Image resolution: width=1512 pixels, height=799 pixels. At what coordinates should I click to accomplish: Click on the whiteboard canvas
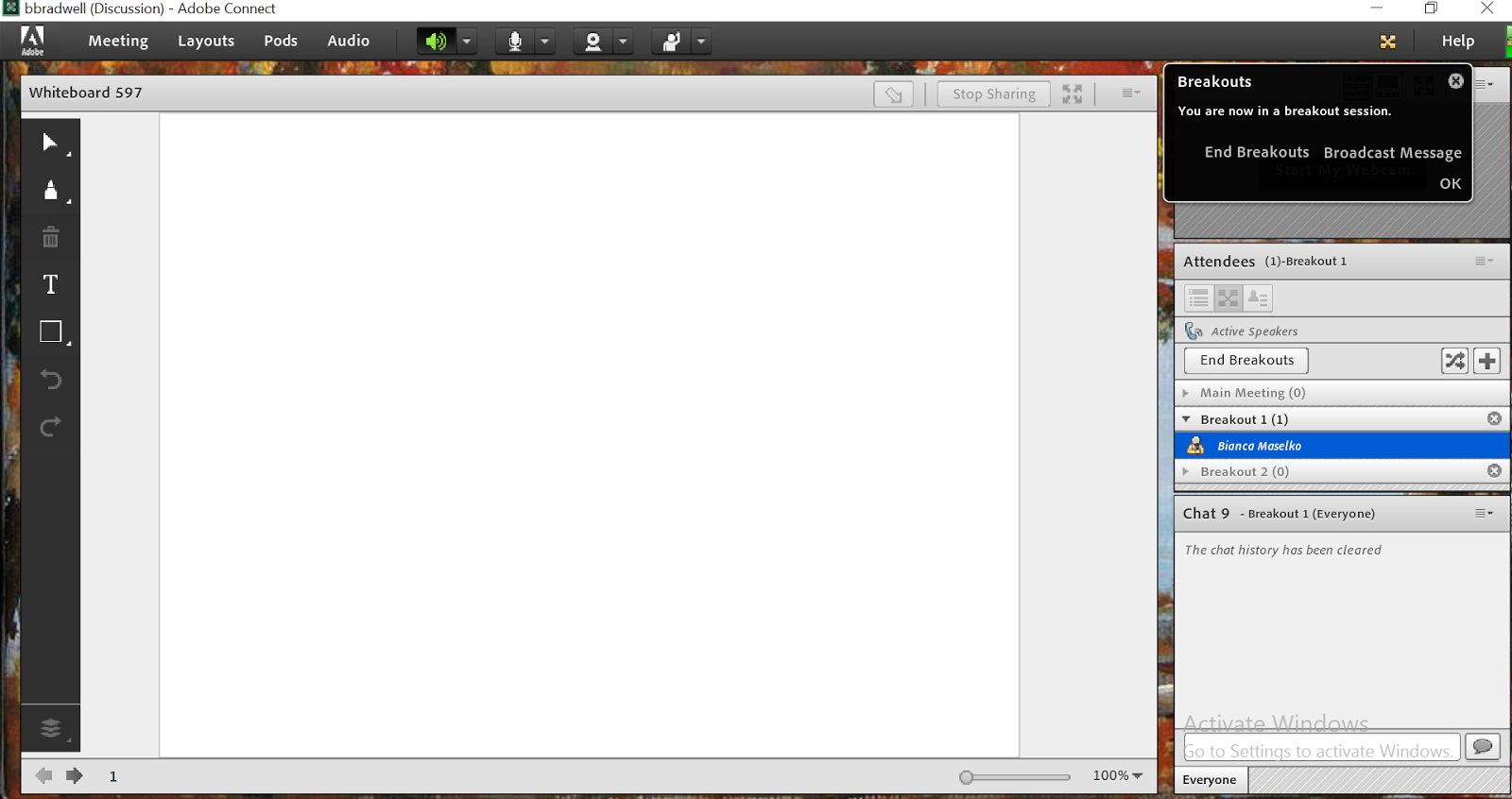(589, 434)
